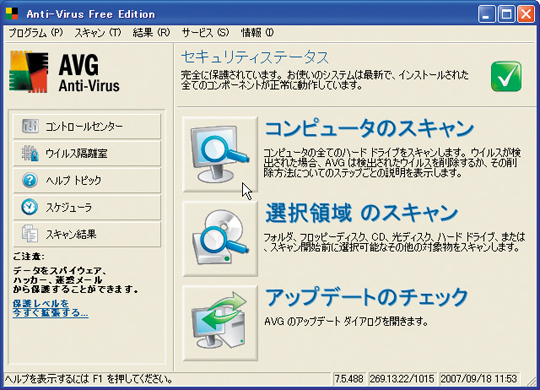This screenshot has width=540, height=390.
Task: Click the ウイルス隔離室 vault icon
Action: [30, 153]
